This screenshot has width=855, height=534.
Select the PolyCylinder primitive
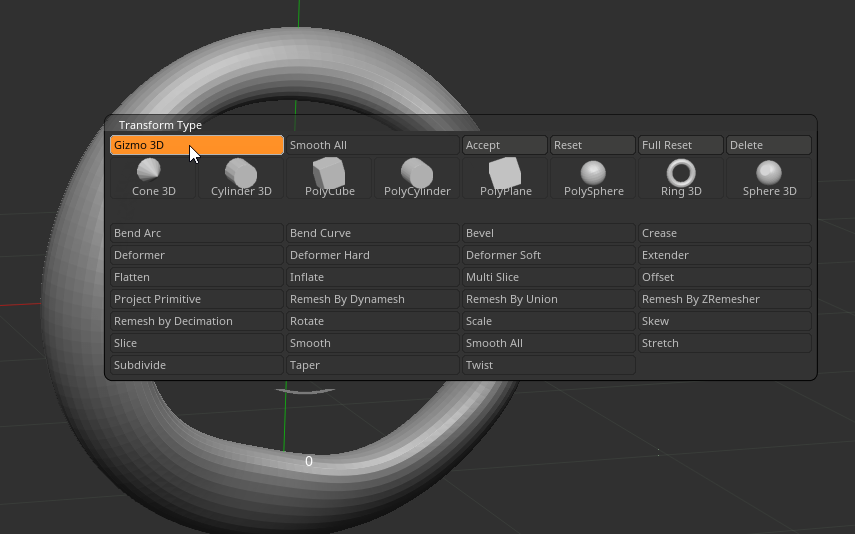(417, 177)
